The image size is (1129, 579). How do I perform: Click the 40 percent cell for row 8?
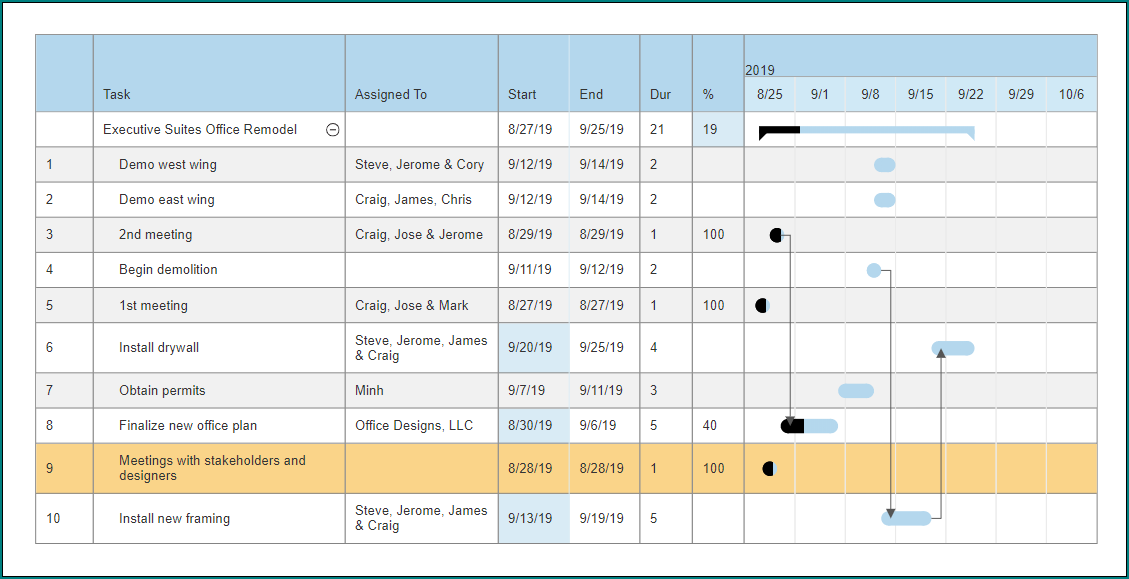(x=718, y=426)
